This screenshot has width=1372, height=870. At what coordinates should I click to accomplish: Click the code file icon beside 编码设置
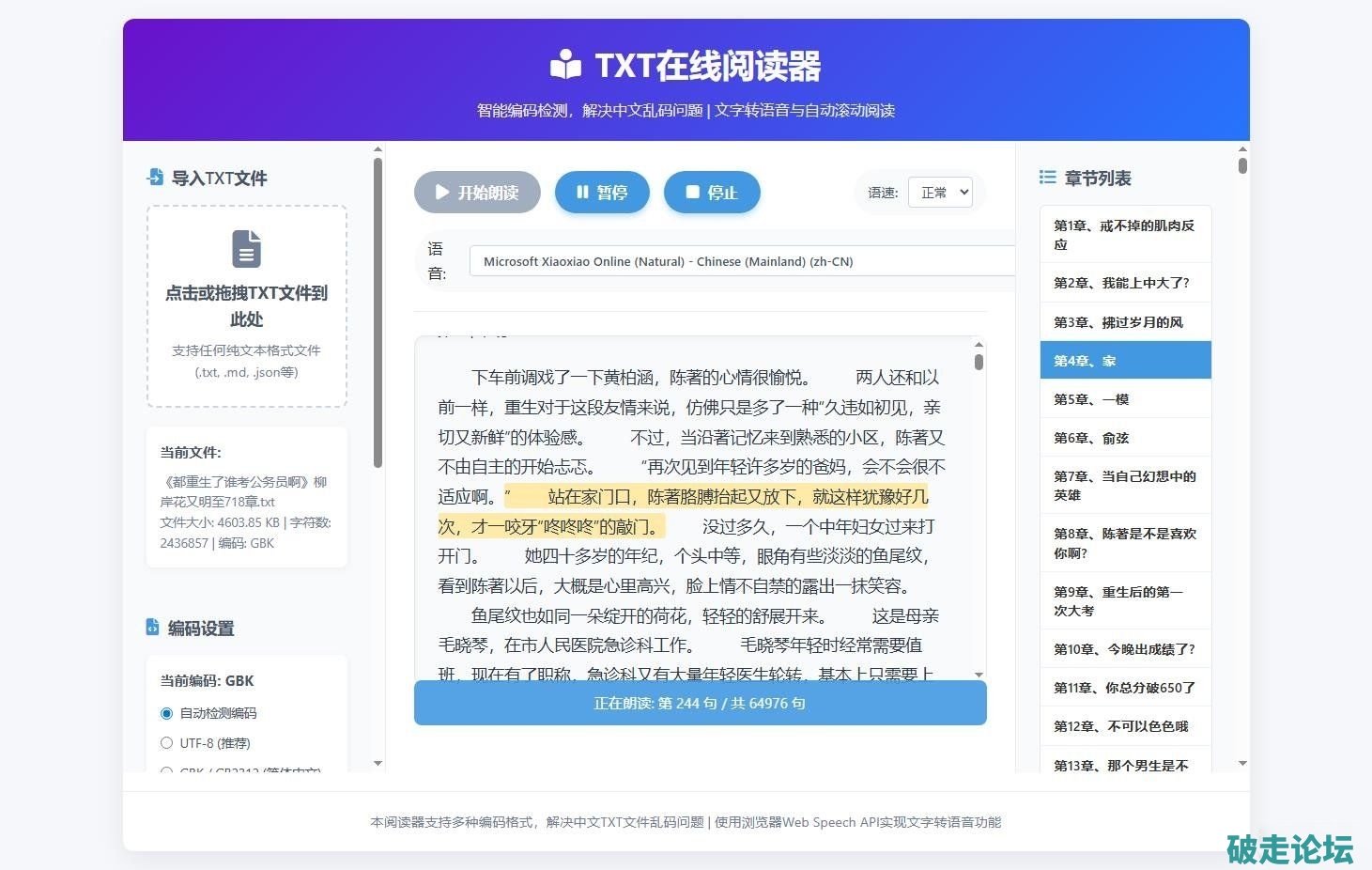[153, 628]
